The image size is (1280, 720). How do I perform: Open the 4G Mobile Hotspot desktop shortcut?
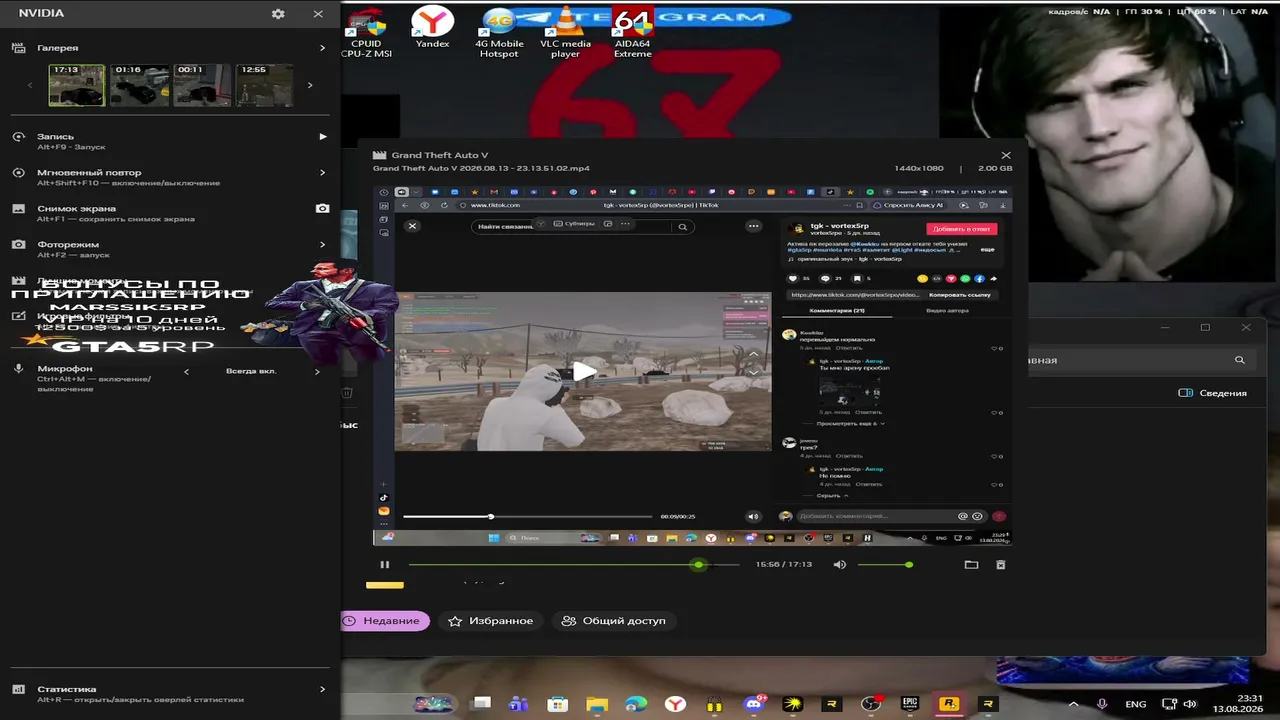(x=499, y=33)
